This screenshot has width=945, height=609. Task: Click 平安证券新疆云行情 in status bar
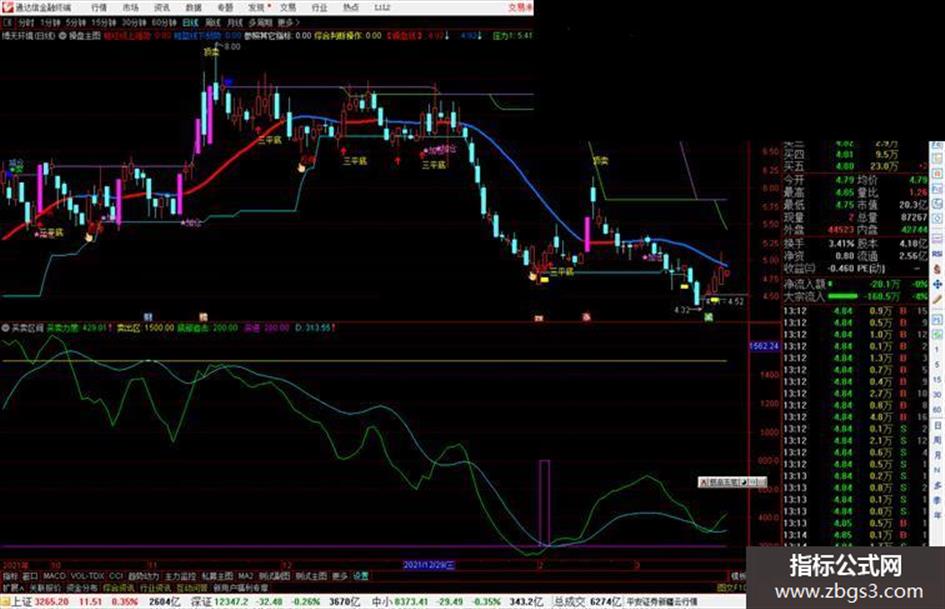tap(661, 602)
